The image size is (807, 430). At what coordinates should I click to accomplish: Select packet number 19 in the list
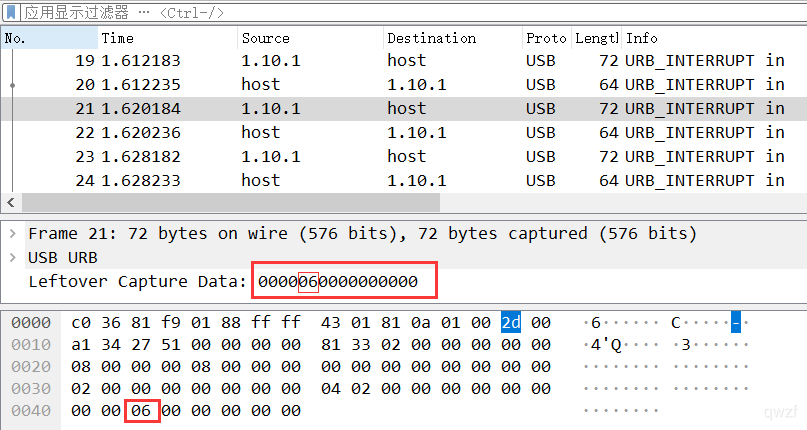(404, 61)
